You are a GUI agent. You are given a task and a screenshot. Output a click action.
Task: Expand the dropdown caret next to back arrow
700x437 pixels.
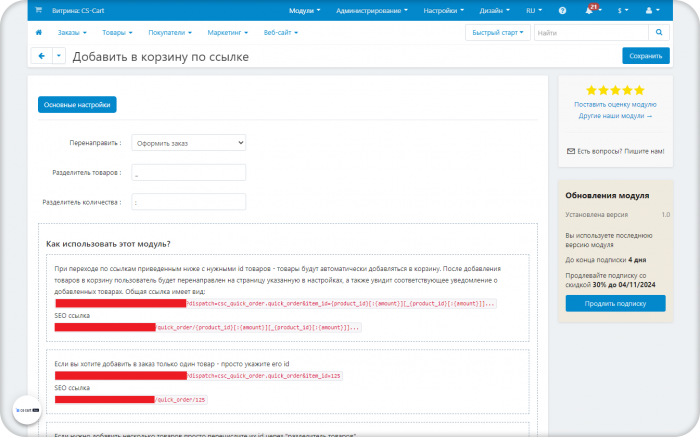pyautogui.click(x=59, y=56)
